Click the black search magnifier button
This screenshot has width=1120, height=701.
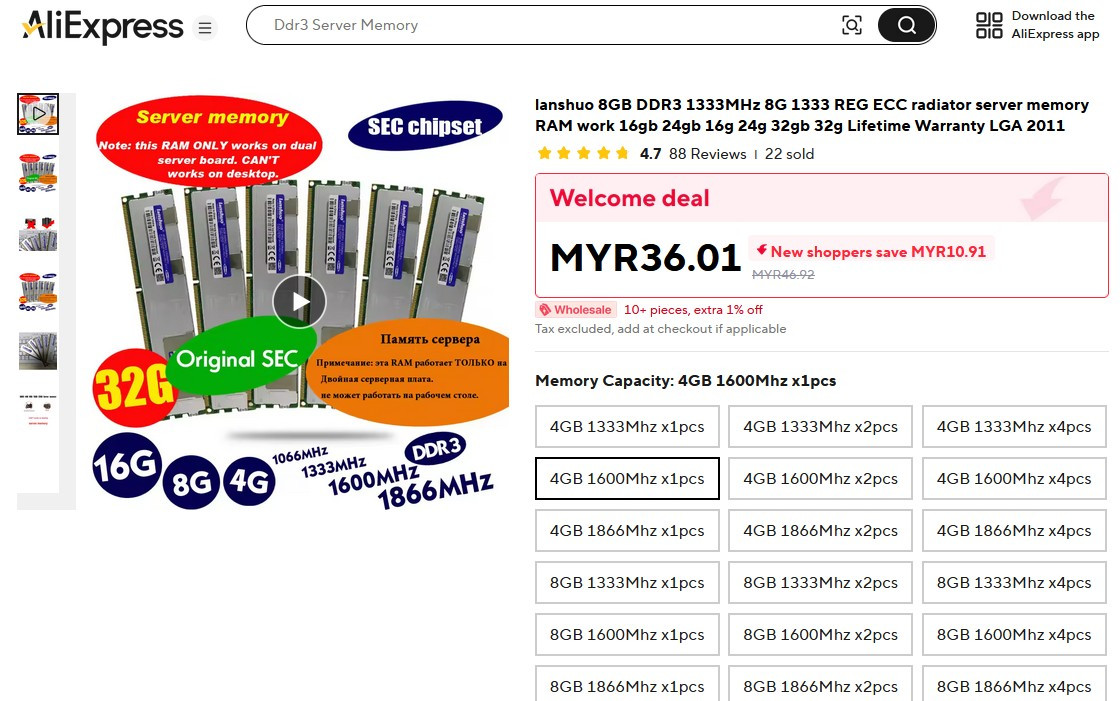[906, 25]
